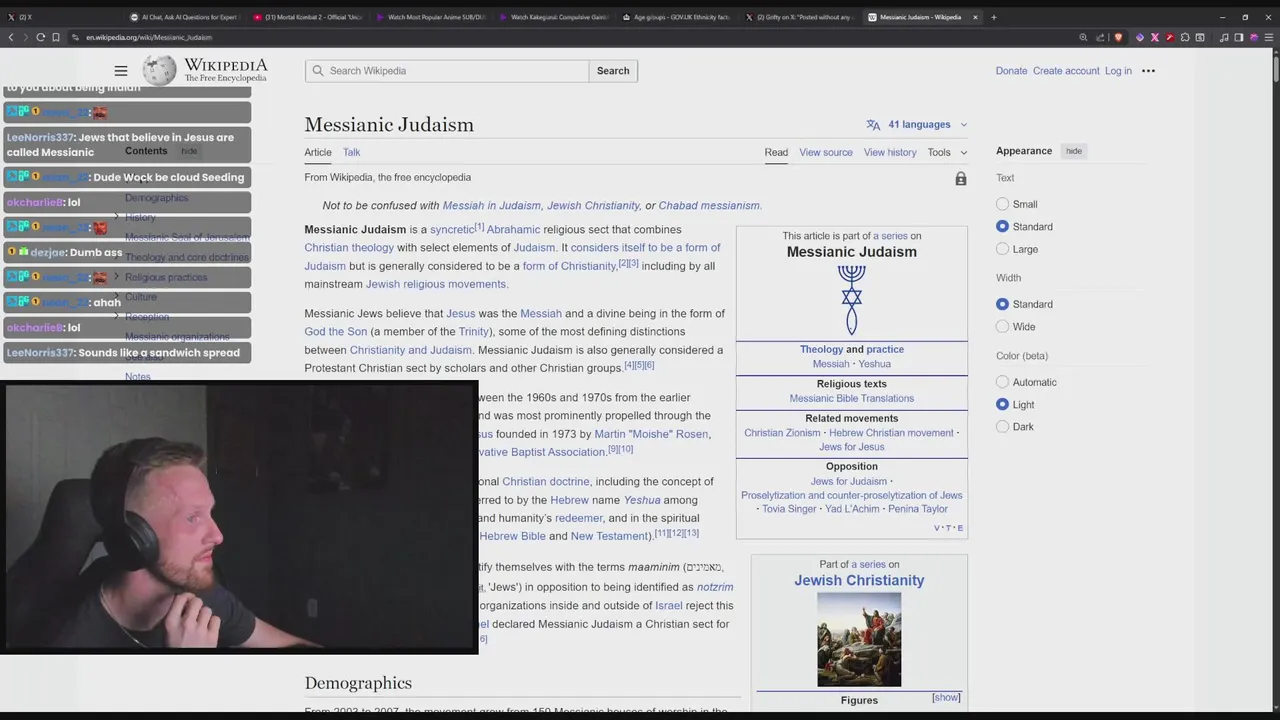
Task: Click the Search button
Action: coord(613,71)
